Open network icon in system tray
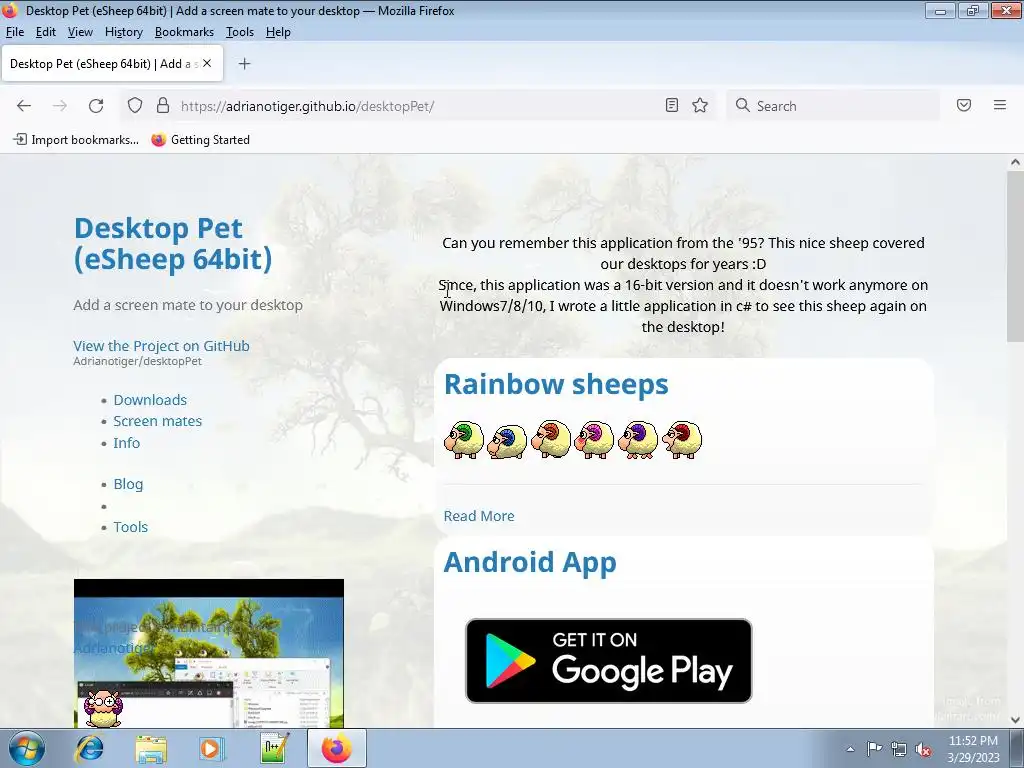 899,749
